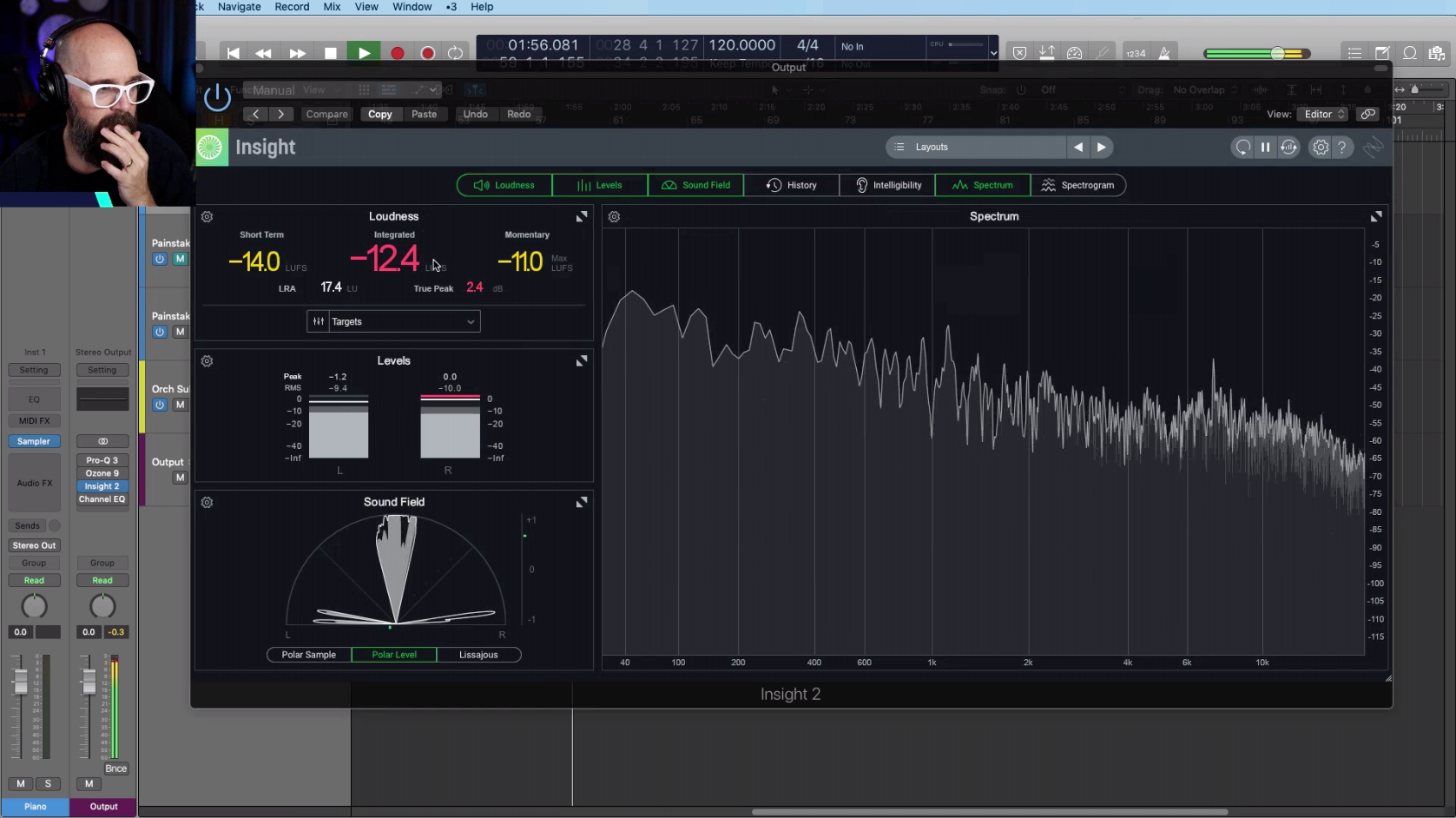Click the Redo button in plugin header
The height and width of the screenshot is (818, 1456).
(518, 114)
